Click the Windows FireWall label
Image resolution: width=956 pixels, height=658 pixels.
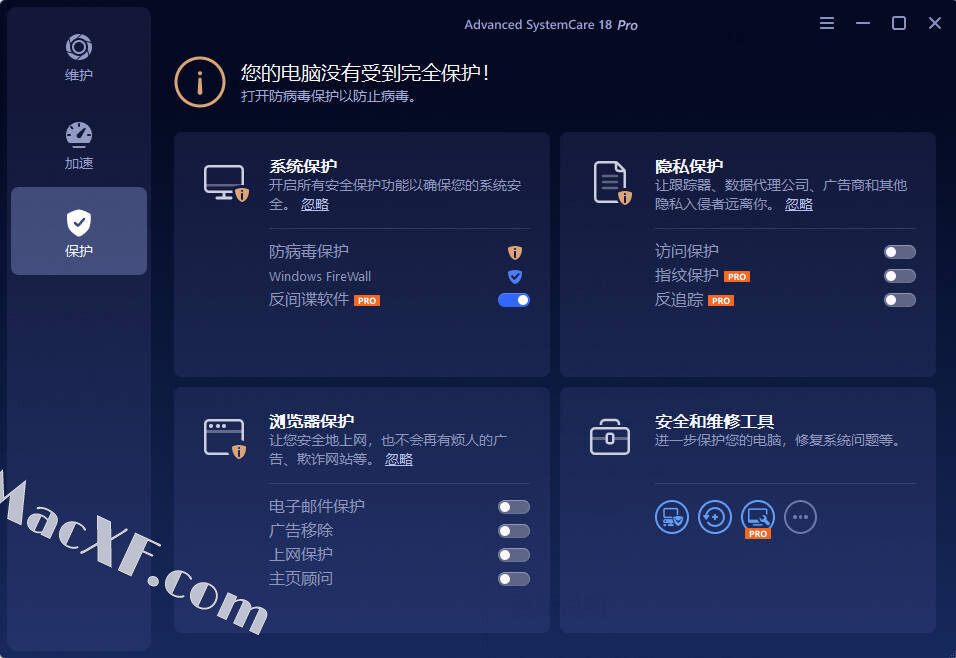320,276
